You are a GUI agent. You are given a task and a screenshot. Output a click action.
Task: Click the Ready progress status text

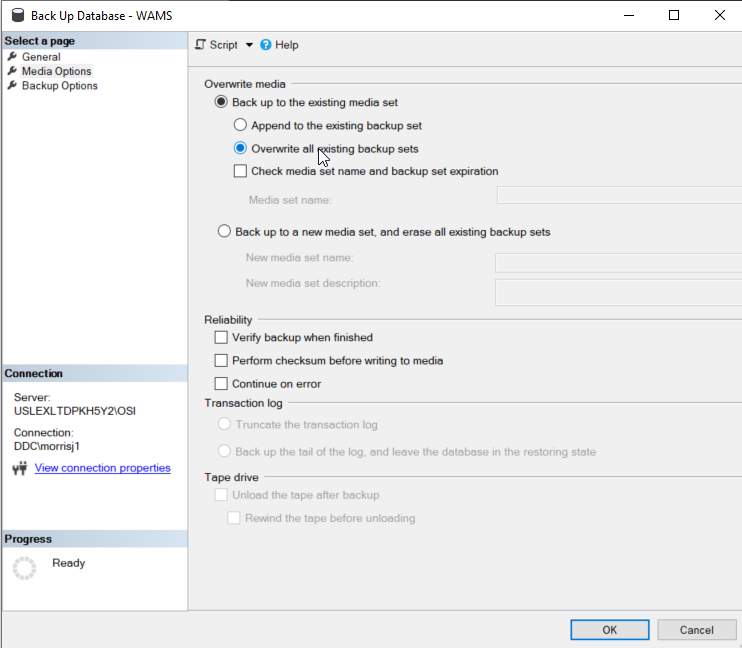[69, 563]
